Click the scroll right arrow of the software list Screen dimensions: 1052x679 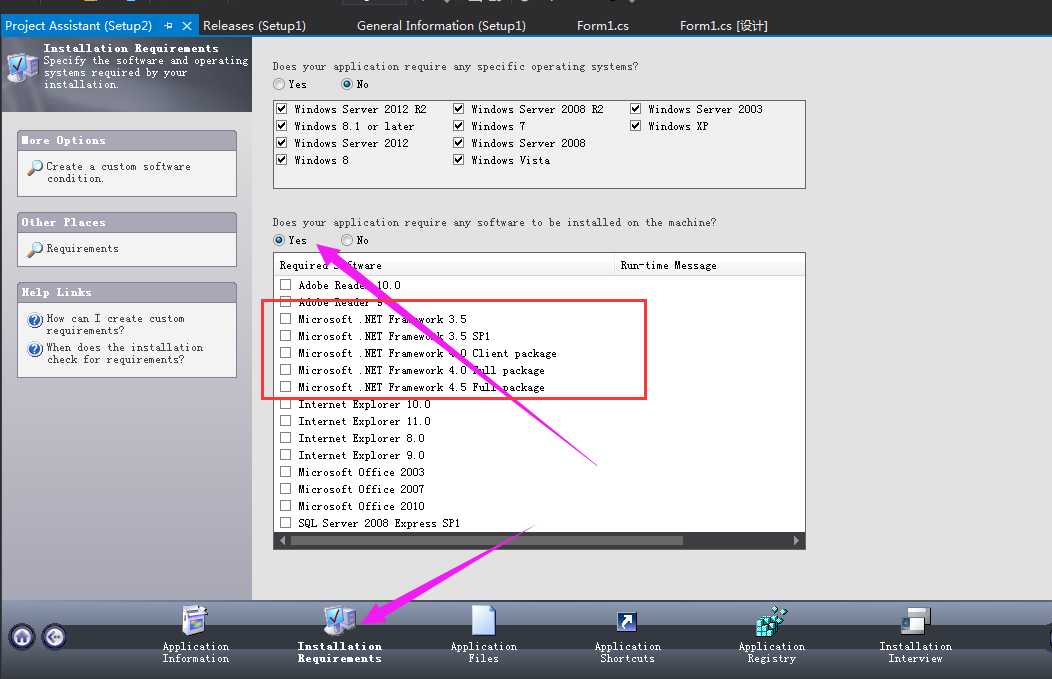796,541
